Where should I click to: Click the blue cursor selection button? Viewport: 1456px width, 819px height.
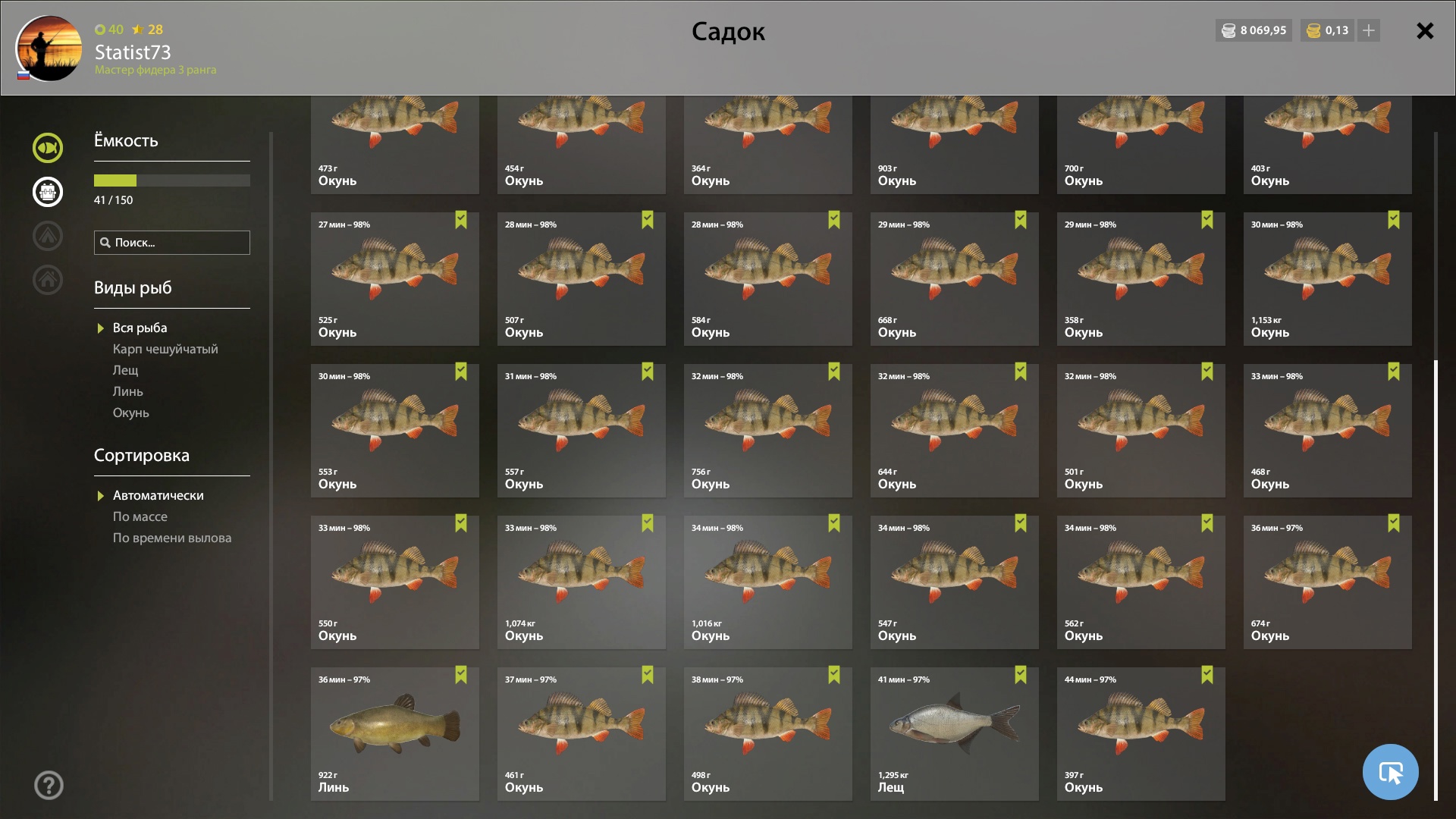pyautogui.click(x=1390, y=772)
